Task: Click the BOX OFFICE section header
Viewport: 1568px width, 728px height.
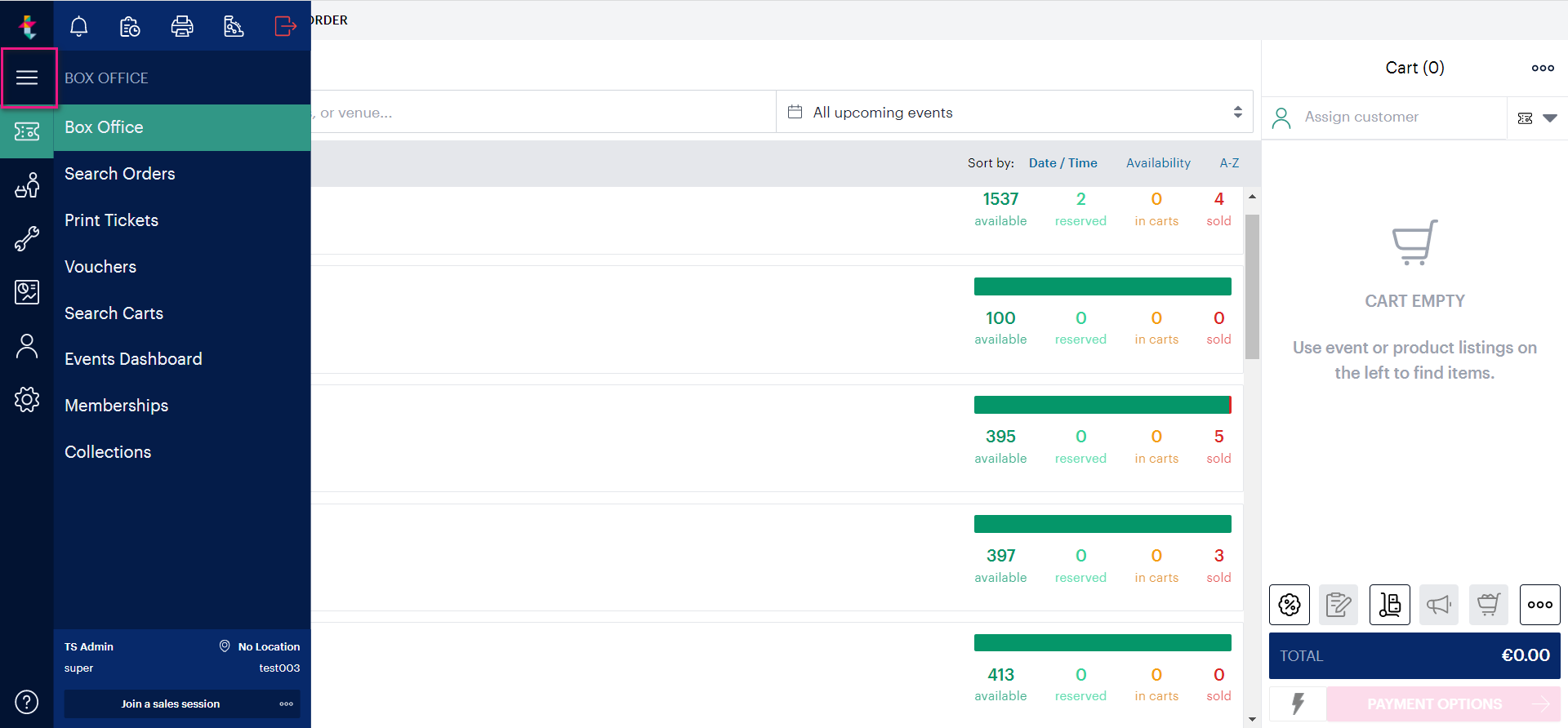Action: point(106,78)
